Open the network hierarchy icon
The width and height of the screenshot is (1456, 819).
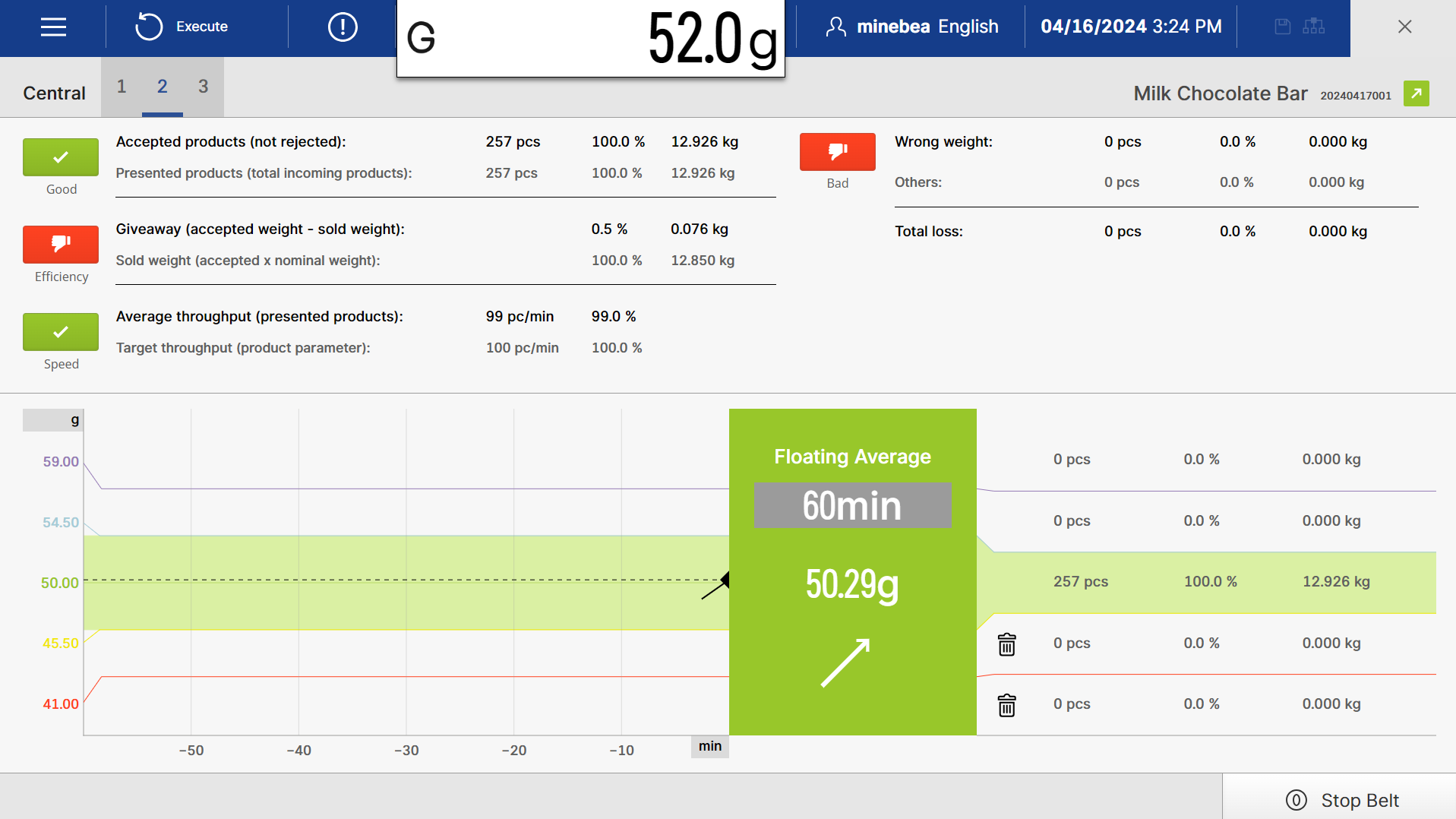(1313, 27)
